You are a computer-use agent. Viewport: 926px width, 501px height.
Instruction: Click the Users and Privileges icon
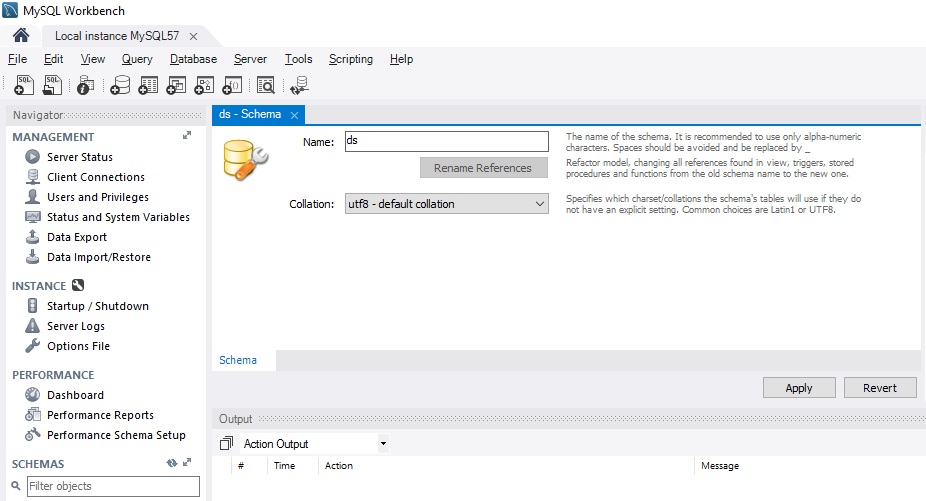(32, 197)
